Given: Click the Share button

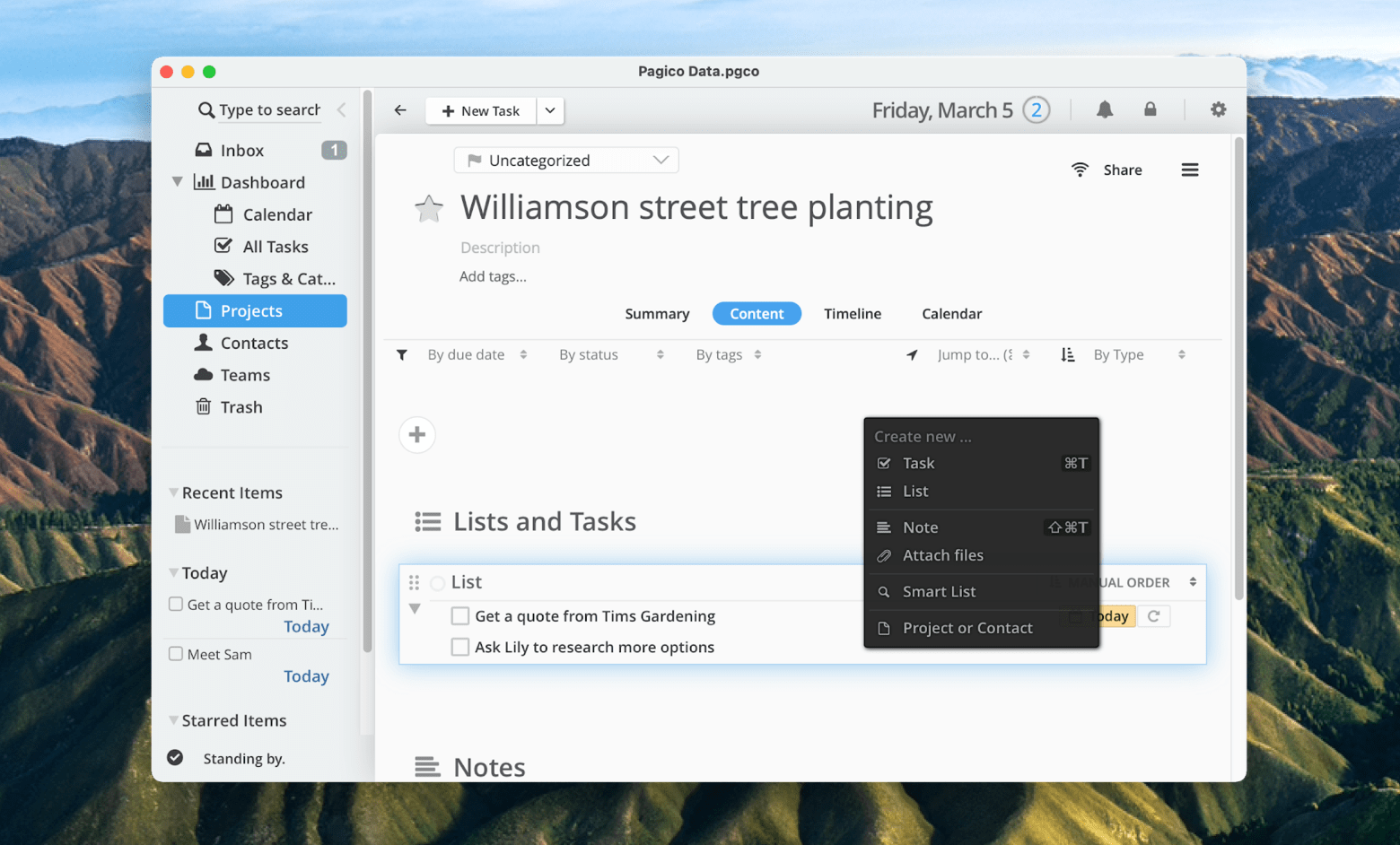Looking at the screenshot, I should (x=1107, y=170).
